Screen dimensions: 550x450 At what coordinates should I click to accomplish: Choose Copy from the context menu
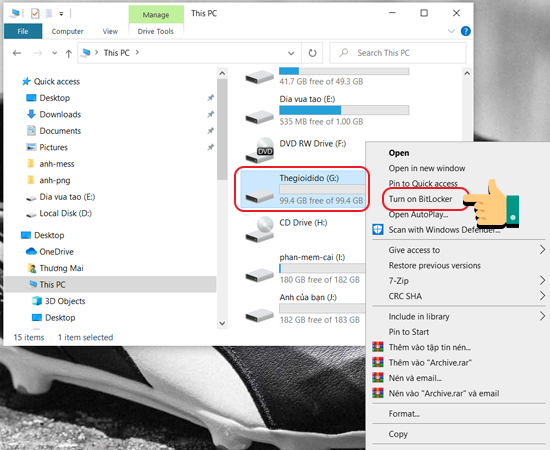click(x=398, y=434)
